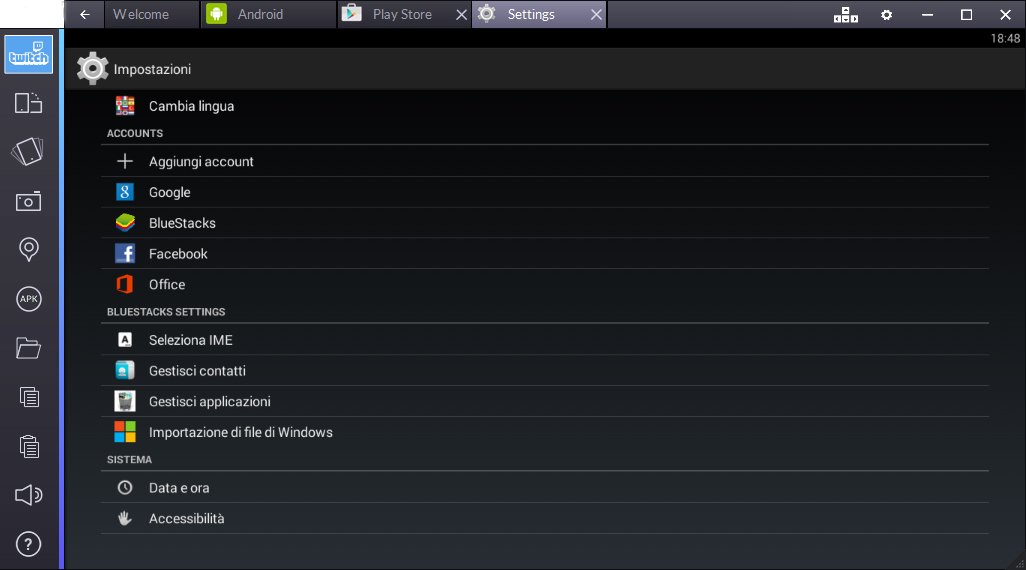Click the Twitch icon in sidebar
Image resolution: width=1026 pixels, height=570 pixels.
click(29, 55)
